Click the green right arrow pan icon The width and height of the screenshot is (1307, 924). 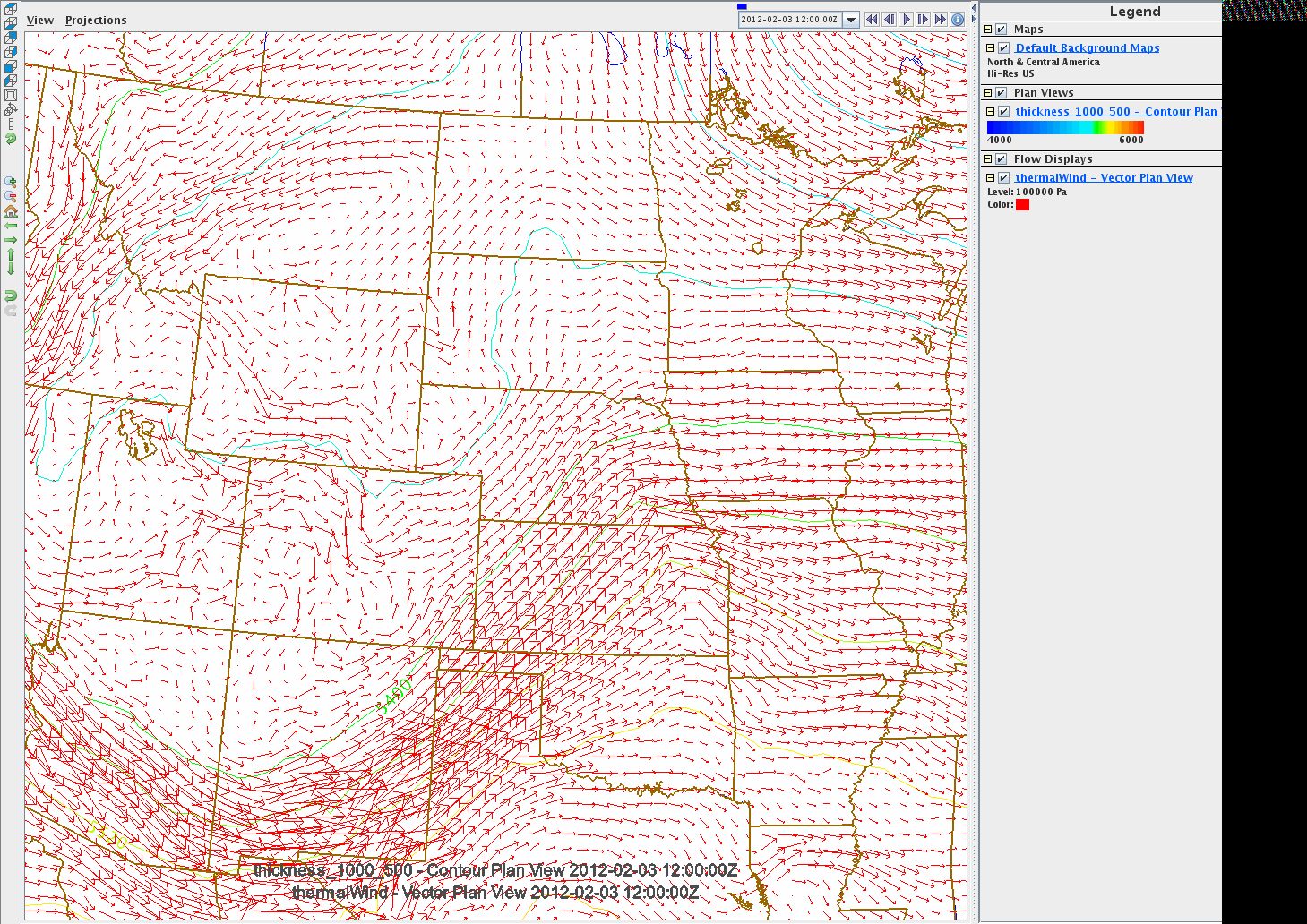(11, 240)
